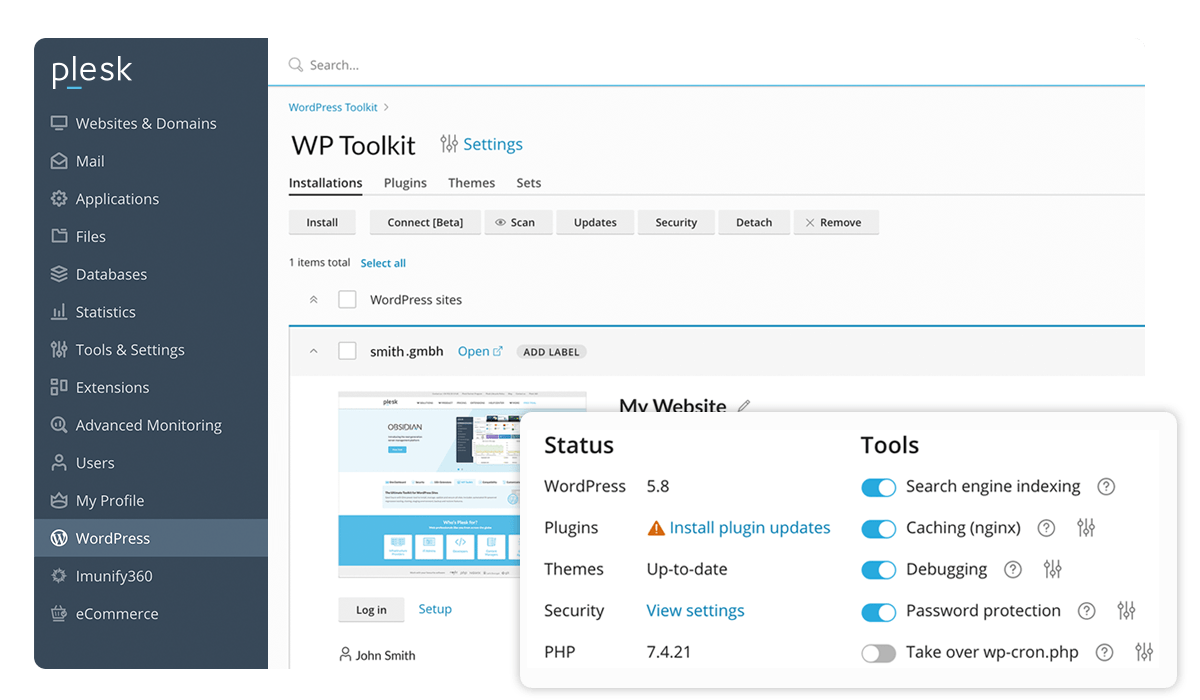Disable the Search engine indexing toggle

[878, 487]
